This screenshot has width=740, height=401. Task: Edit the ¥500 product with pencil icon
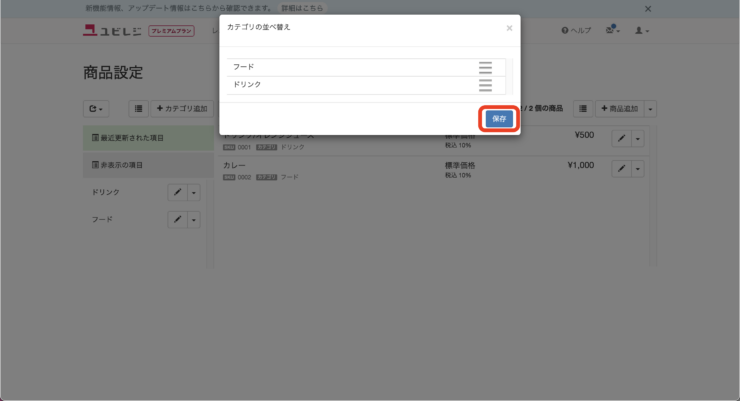coord(622,139)
